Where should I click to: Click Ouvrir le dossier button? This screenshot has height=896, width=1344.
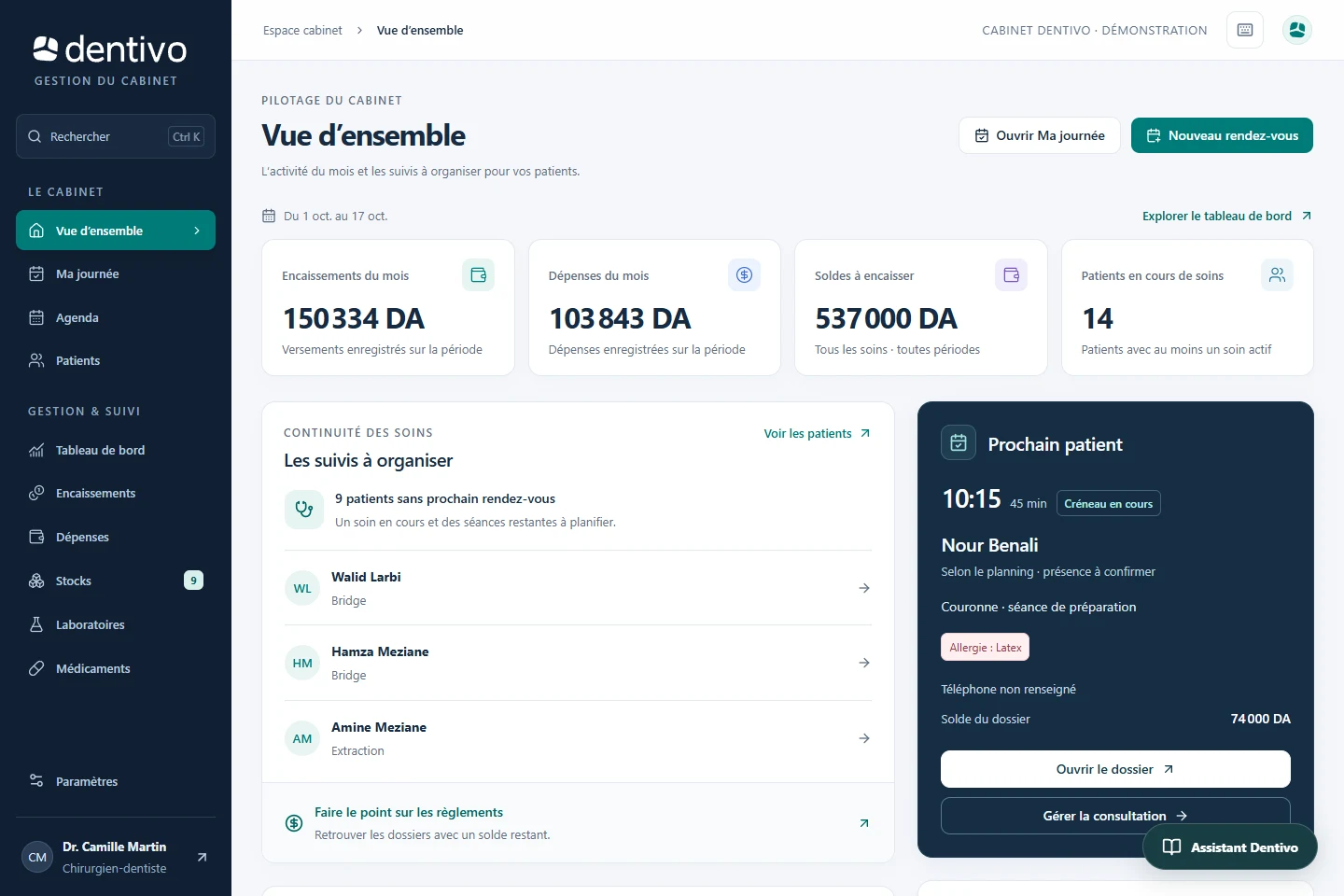(x=1115, y=769)
